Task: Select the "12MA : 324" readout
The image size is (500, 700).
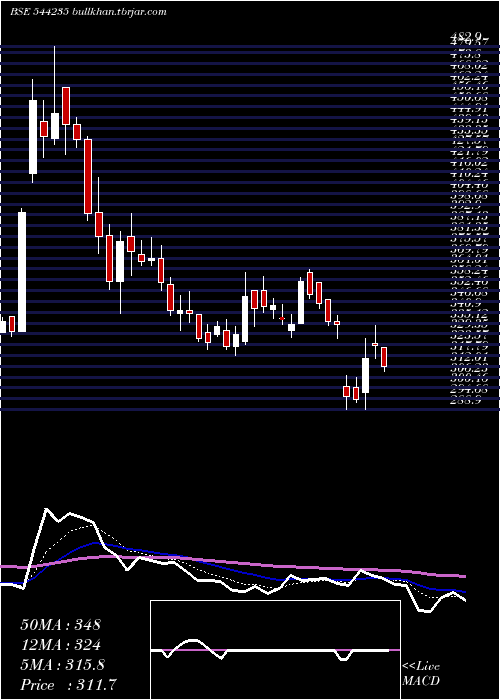Action: pos(60,645)
